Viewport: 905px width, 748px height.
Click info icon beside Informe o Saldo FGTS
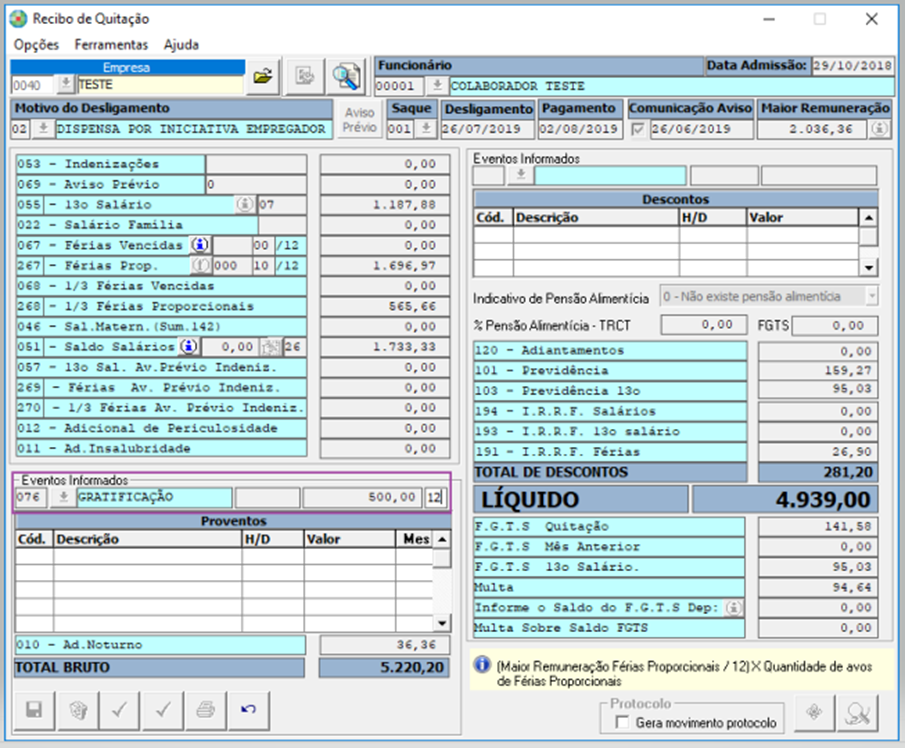[x=734, y=608]
